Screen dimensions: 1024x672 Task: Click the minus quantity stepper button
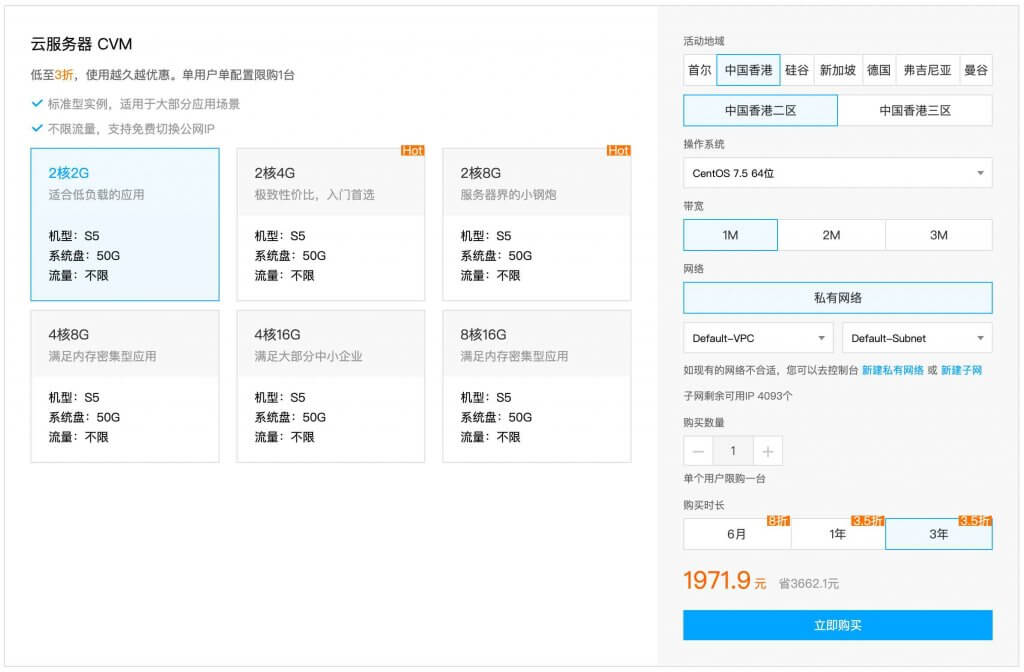[698, 451]
